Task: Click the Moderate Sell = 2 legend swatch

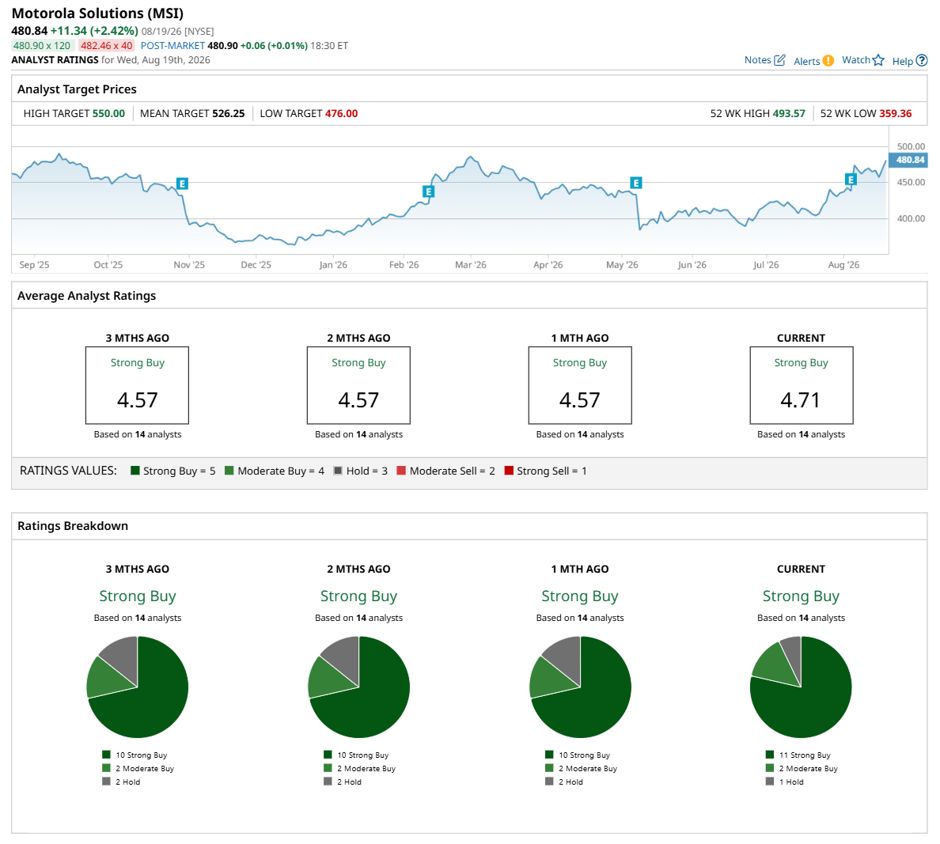Action: coord(401,471)
